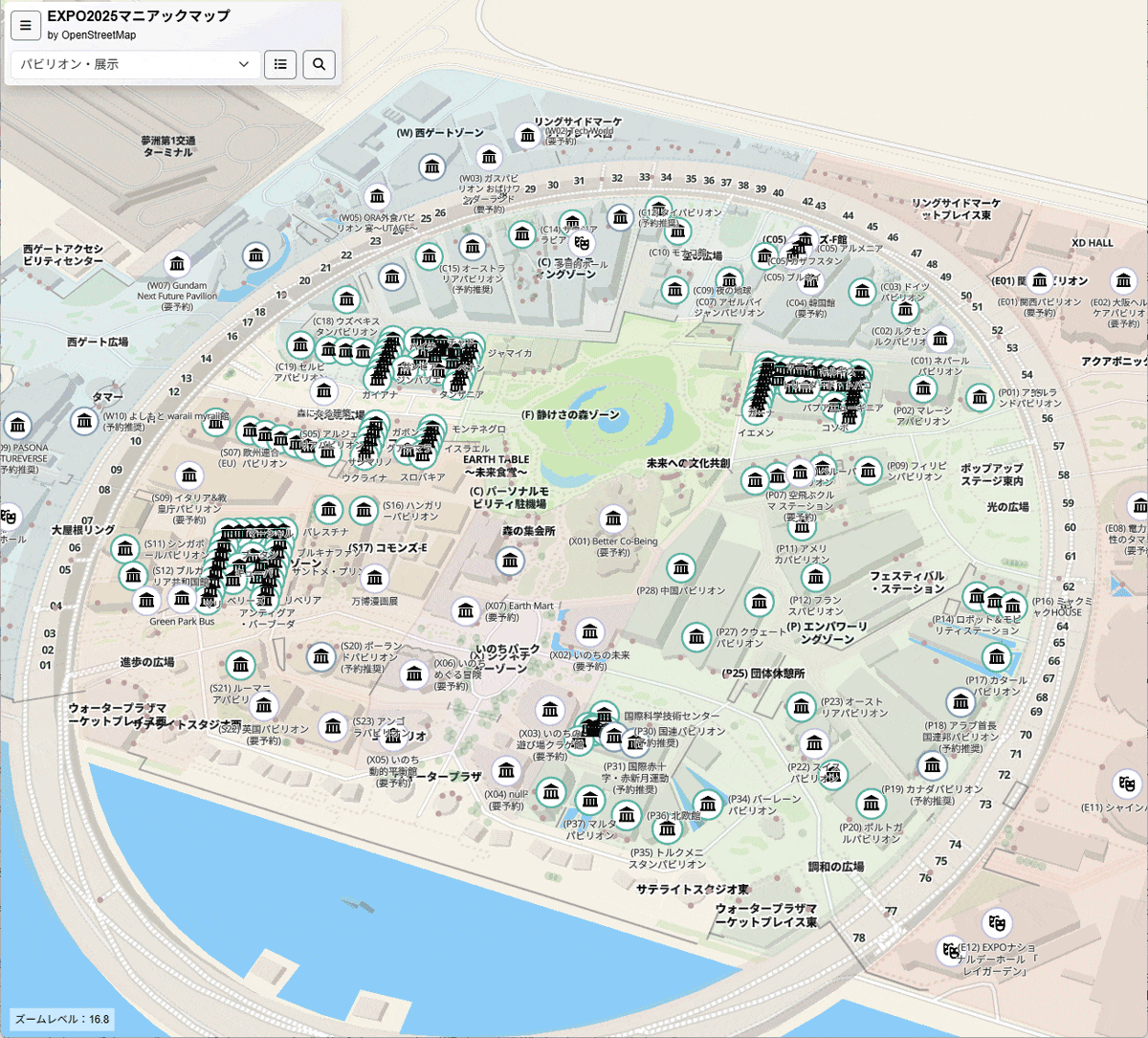Click the search magnifier button
The image size is (1148, 1038).
[320, 64]
